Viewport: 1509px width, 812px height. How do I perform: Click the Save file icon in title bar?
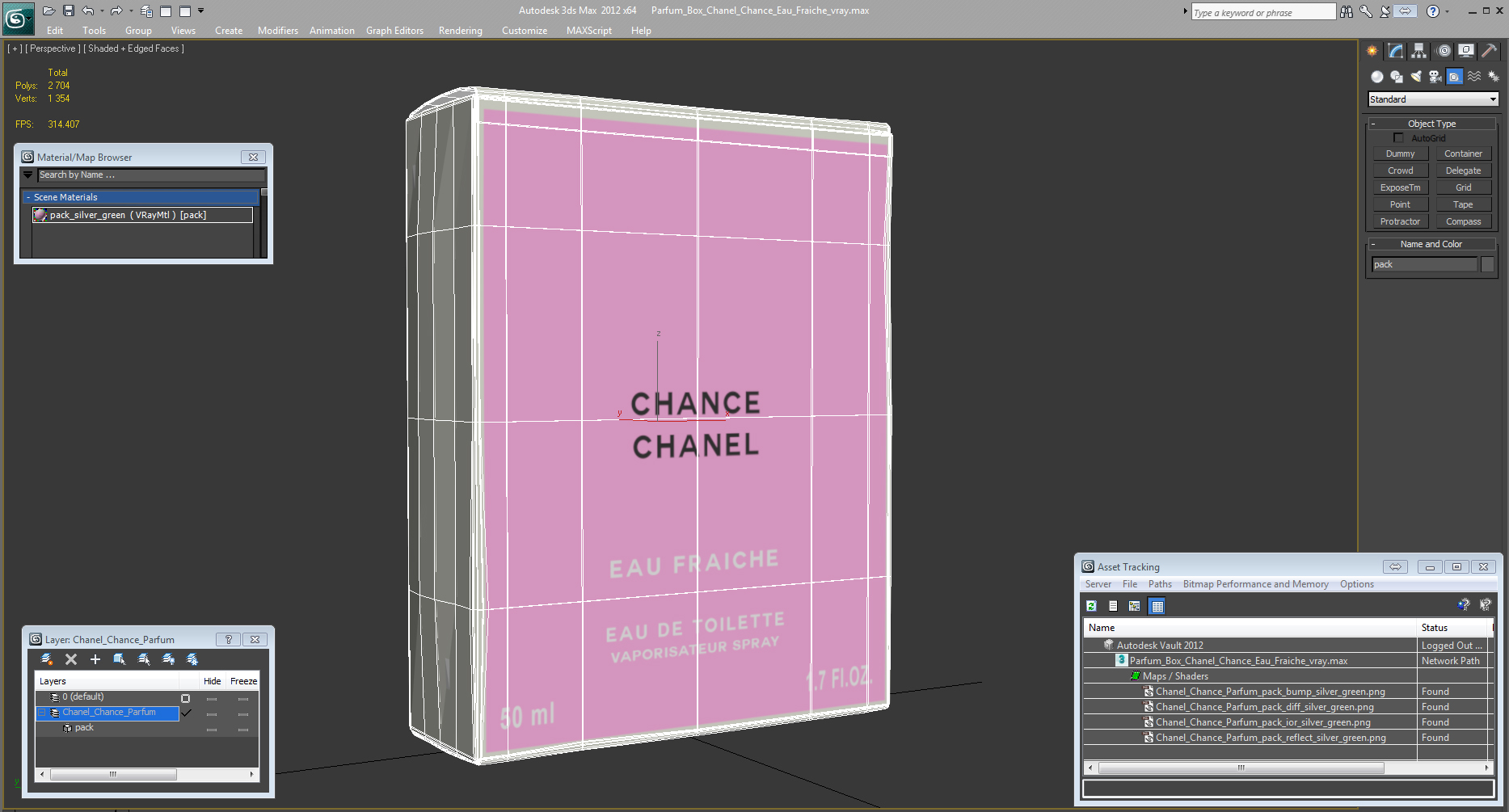pos(69,11)
